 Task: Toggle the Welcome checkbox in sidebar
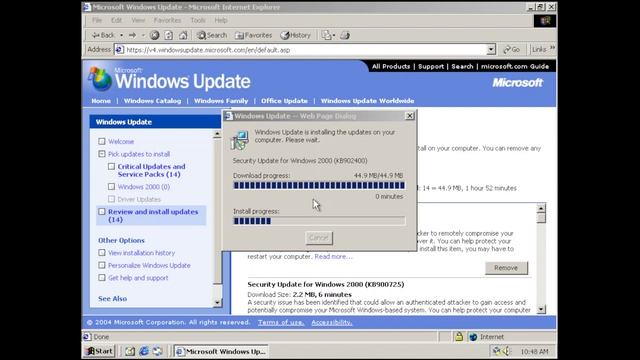coord(102,141)
